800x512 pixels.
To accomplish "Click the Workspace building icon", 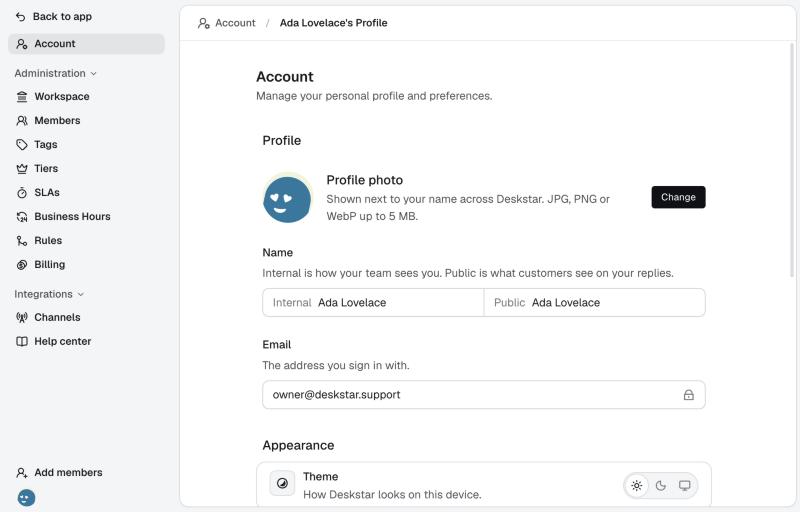I will point(21,96).
